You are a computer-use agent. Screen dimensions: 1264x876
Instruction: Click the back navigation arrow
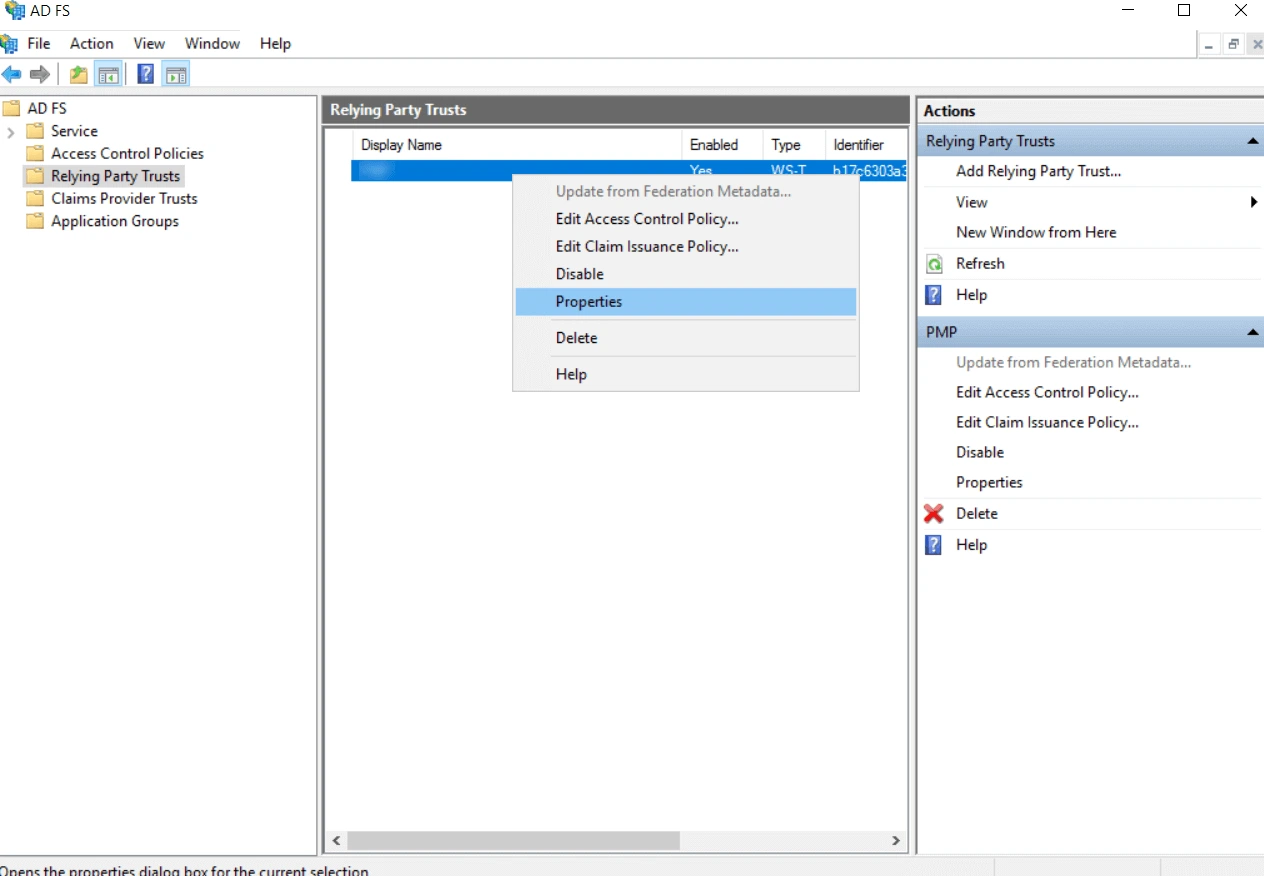(x=12, y=73)
